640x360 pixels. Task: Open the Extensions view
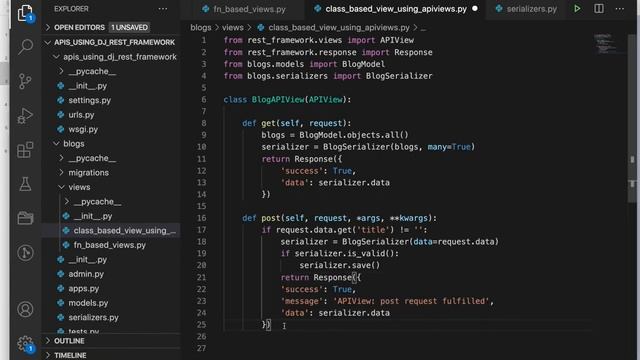tap(25, 150)
